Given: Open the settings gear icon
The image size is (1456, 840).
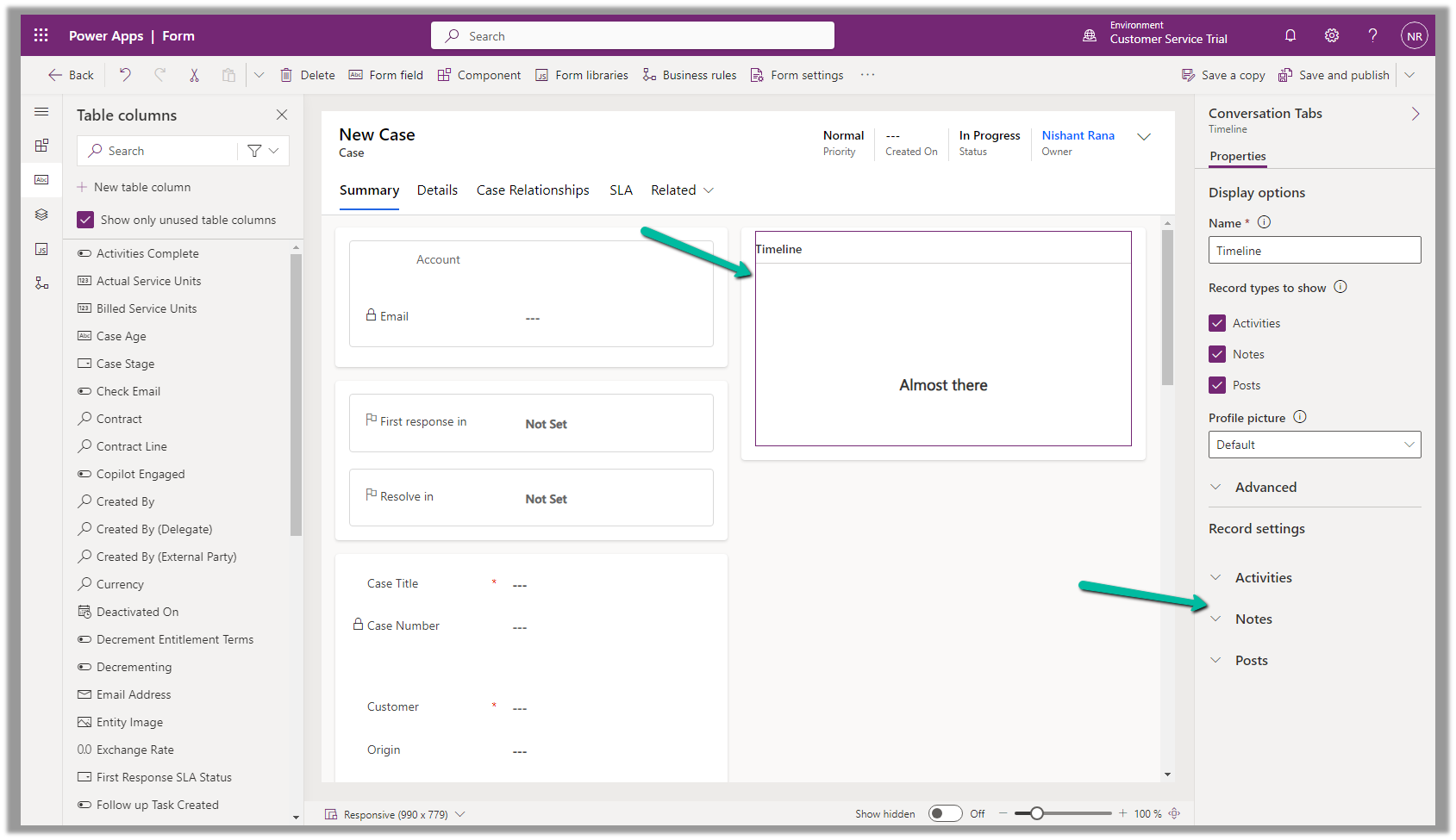Looking at the screenshot, I should tap(1331, 35).
